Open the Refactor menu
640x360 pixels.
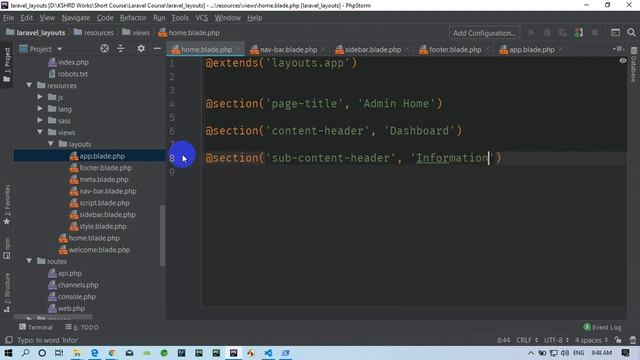133,18
